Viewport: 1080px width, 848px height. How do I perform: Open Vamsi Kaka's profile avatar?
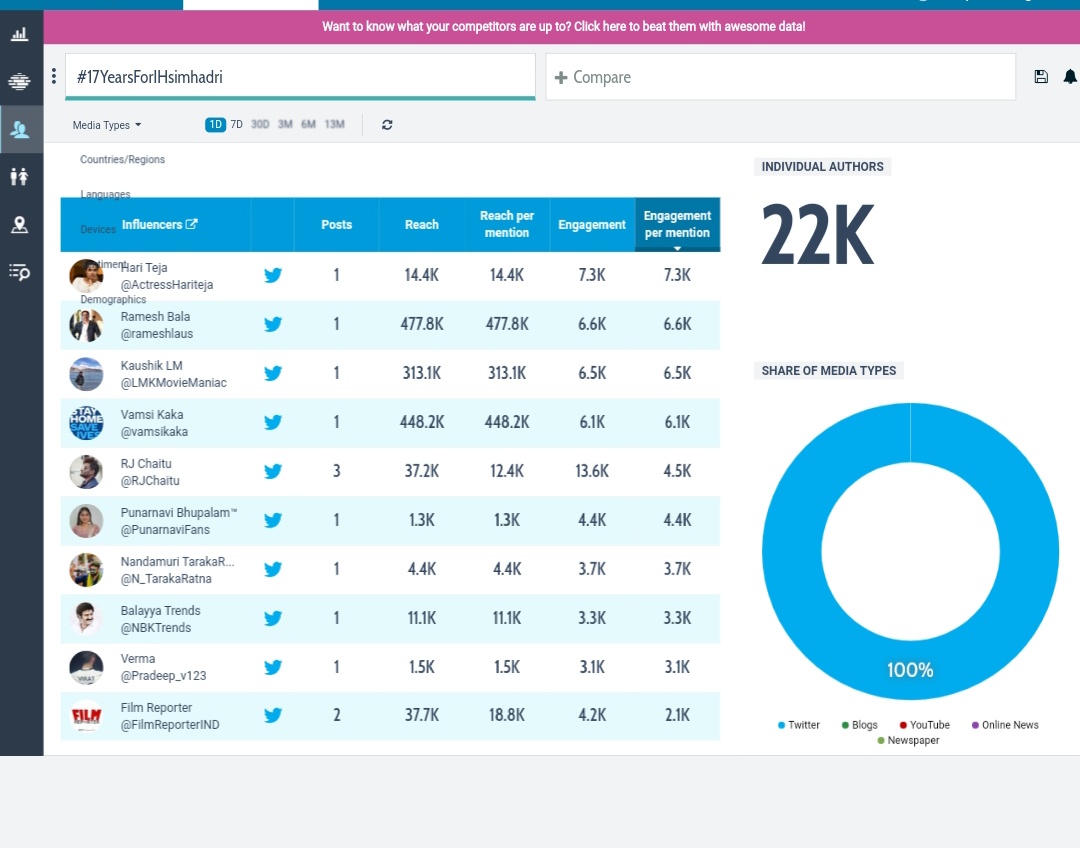coord(86,422)
